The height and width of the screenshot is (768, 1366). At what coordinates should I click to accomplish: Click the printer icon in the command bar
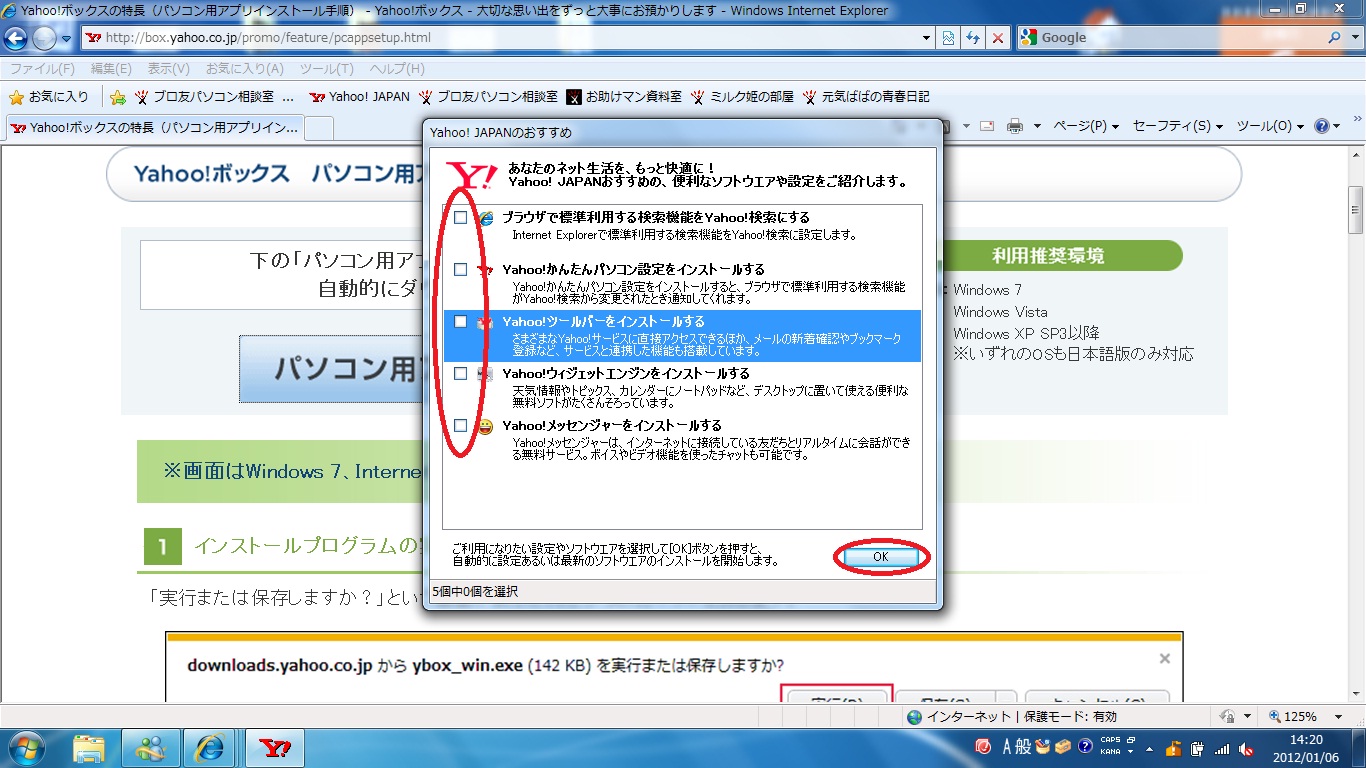coord(1015,126)
